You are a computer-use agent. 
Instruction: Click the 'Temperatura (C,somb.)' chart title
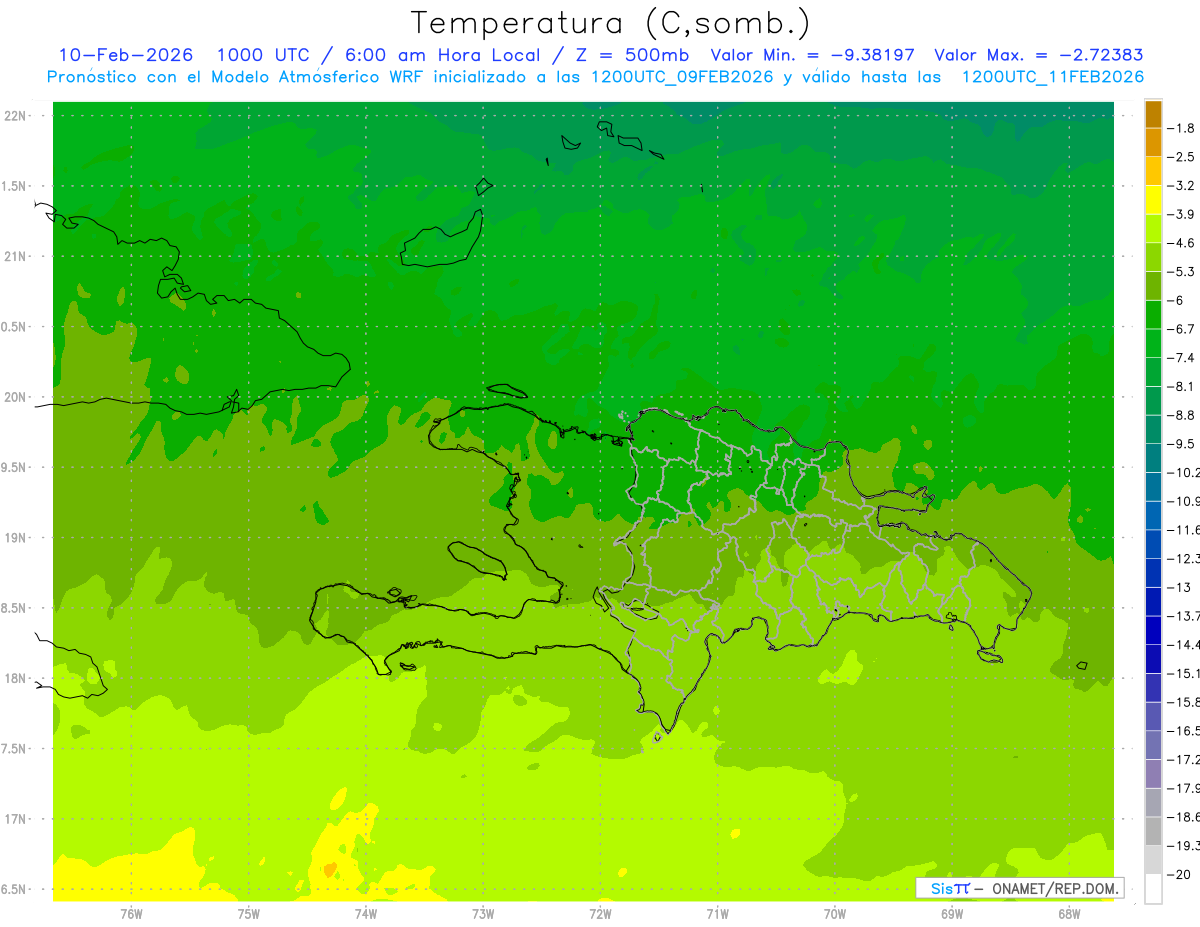pyautogui.click(x=611, y=23)
